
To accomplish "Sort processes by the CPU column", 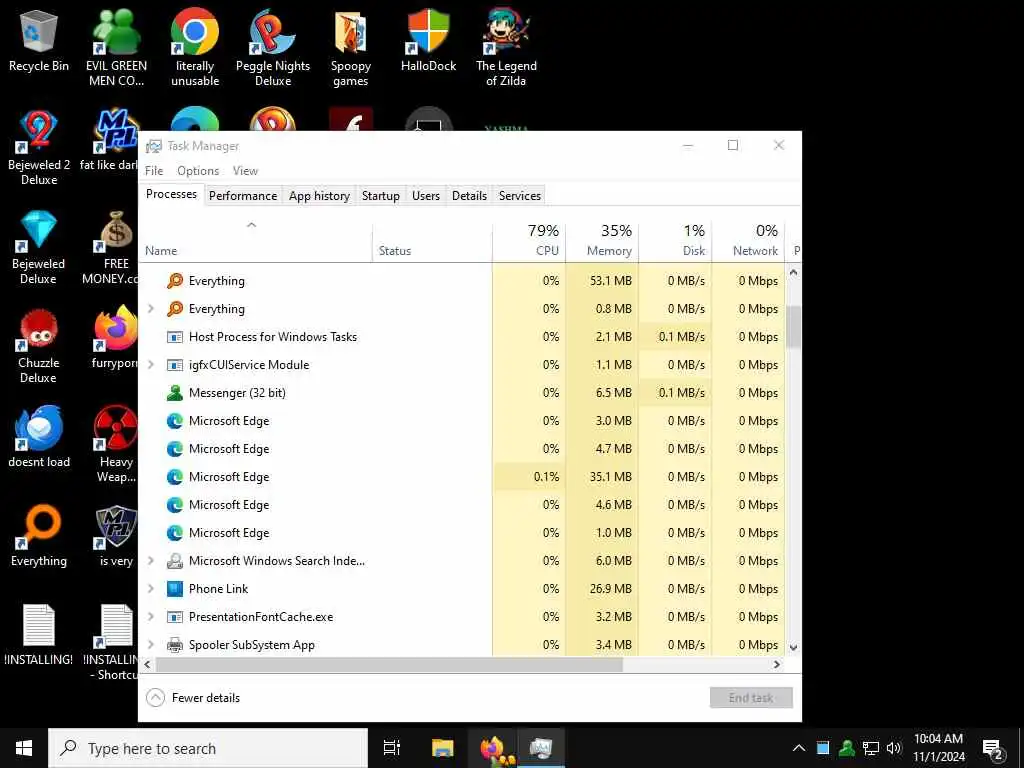I will tap(529, 240).
